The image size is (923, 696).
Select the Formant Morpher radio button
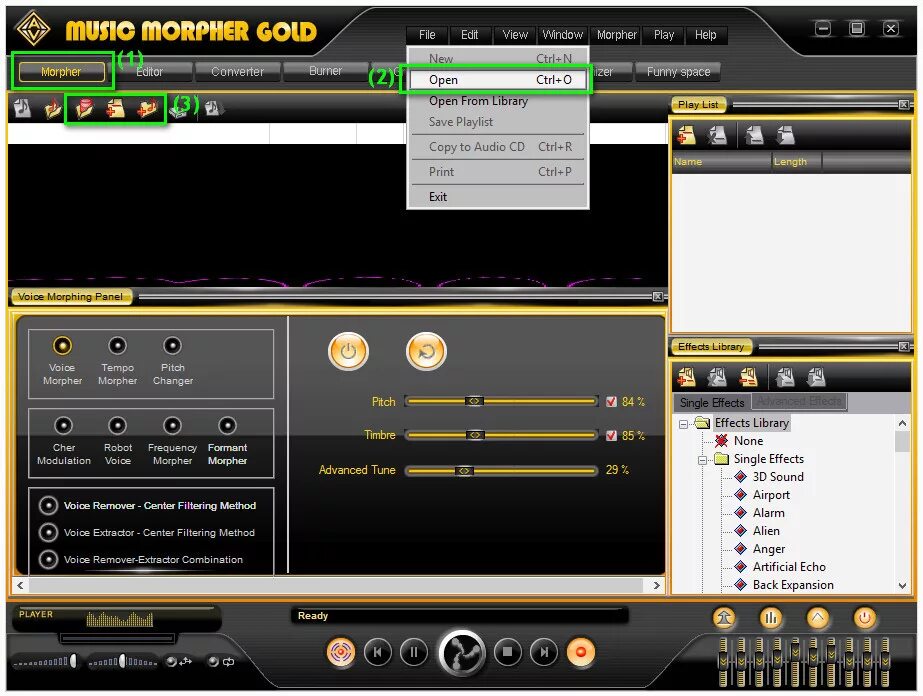(227, 425)
